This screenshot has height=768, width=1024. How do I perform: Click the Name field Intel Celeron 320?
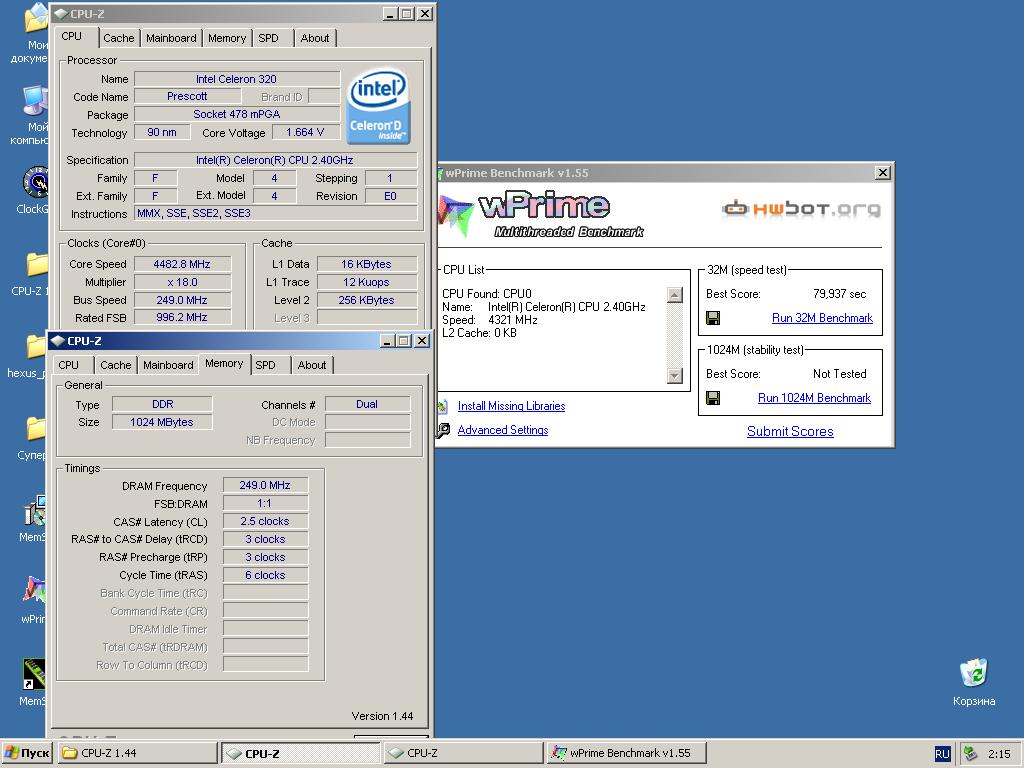[x=237, y=79]
